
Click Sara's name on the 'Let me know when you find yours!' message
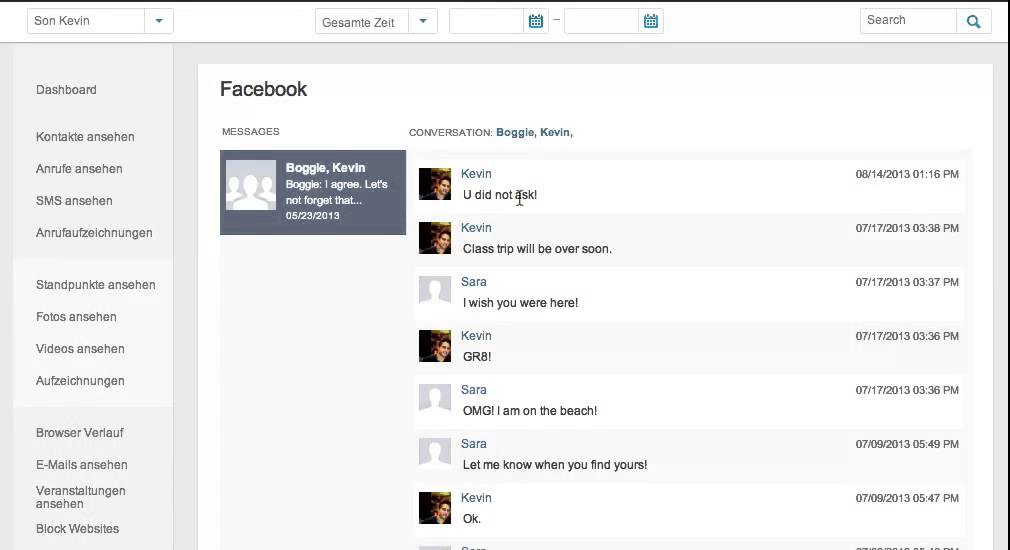pos(473,444)
